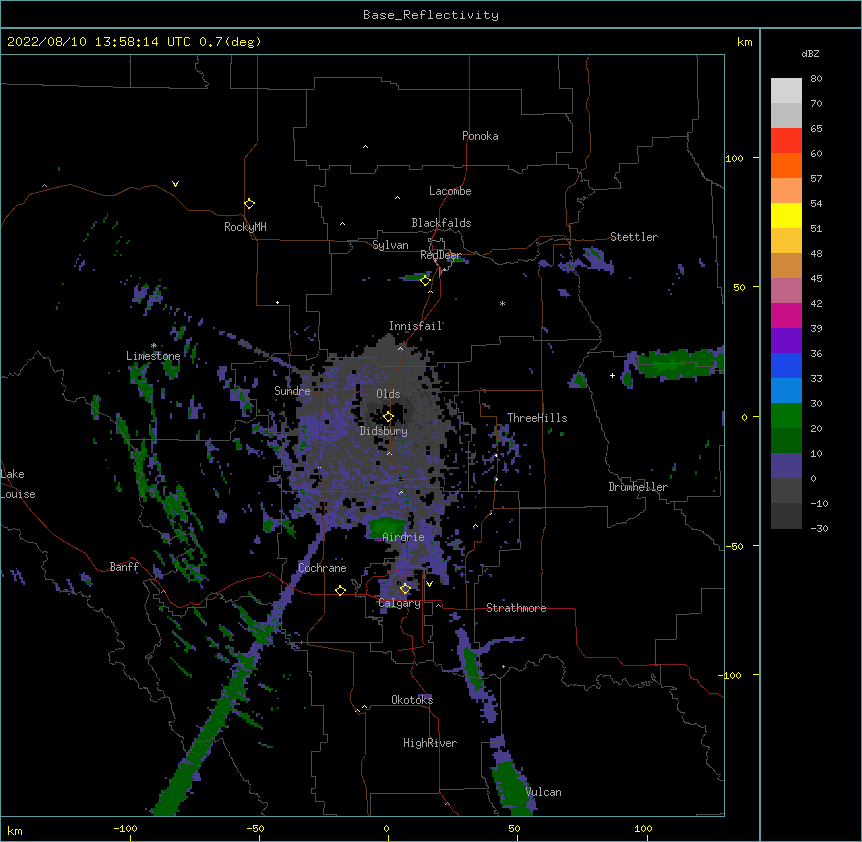Click the Vulcan city label

[x=543, y=792]
